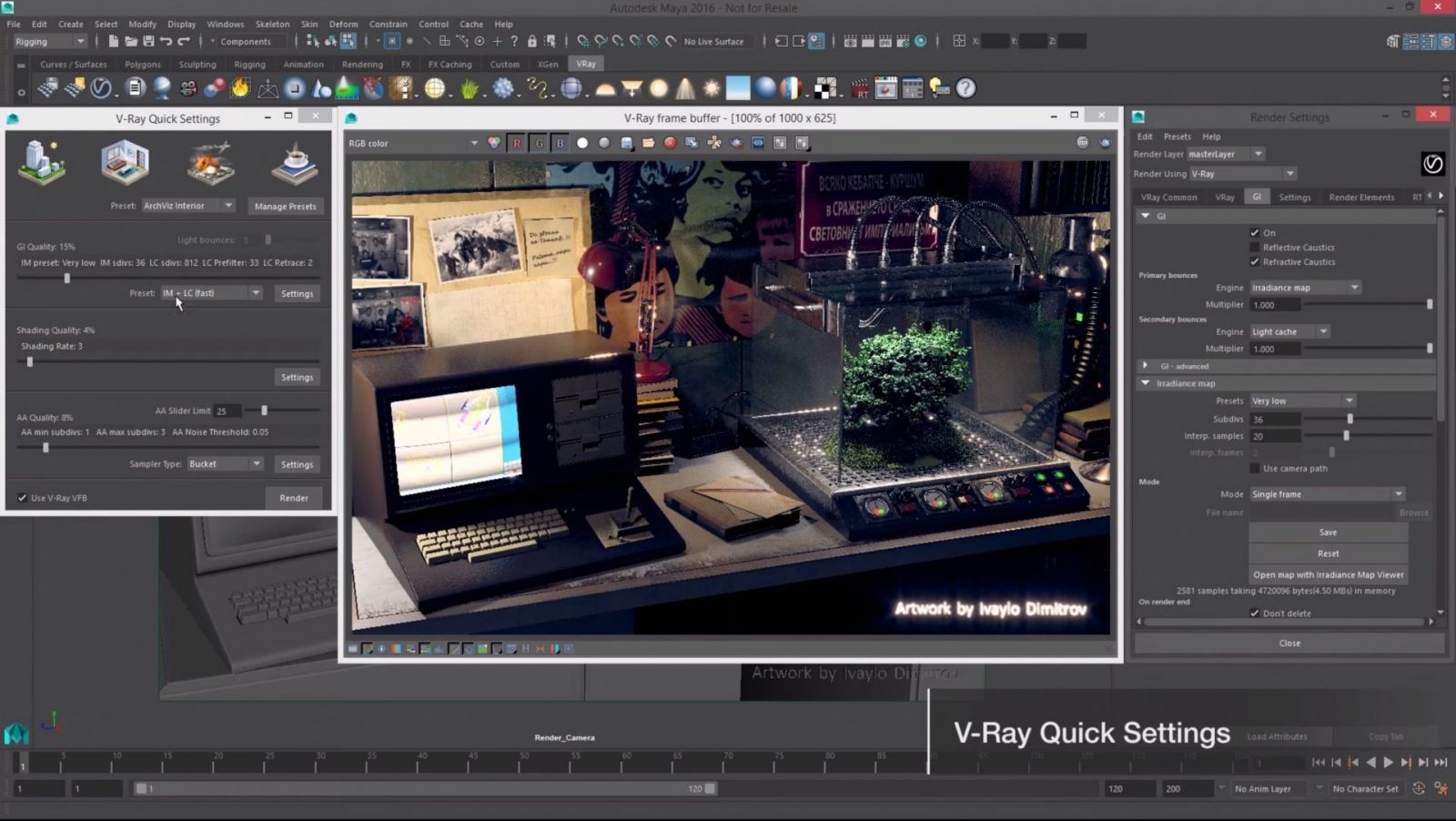
Task: Switch to the FX Caching shelf tab
Action: pyautogui.click(x=450, y=65)
